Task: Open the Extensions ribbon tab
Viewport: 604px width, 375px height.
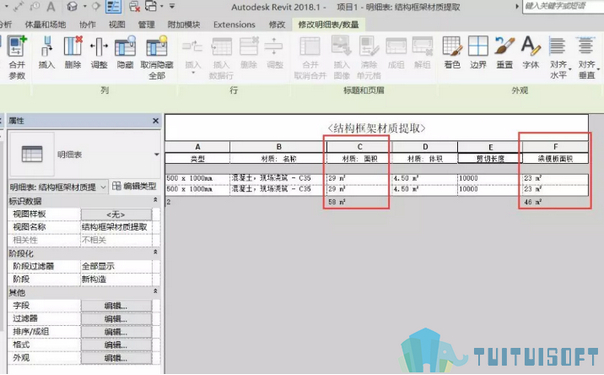Action: coord(234,25)
